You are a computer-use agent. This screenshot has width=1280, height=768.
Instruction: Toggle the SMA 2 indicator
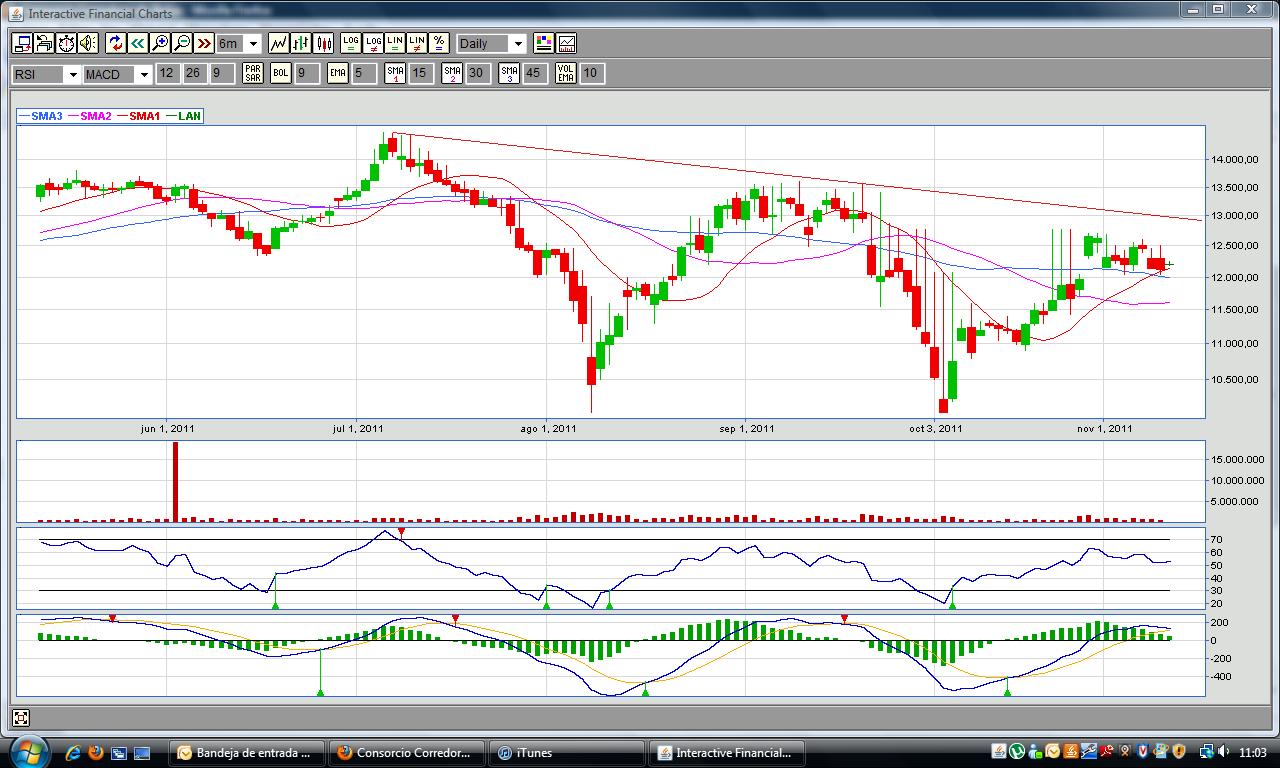tap(452, 73)
